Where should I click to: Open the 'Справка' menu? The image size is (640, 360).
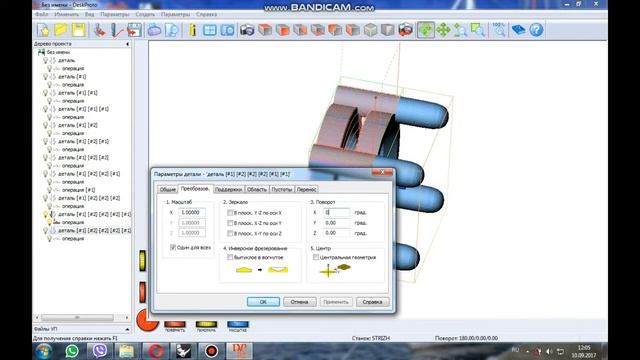click(206, 14)
